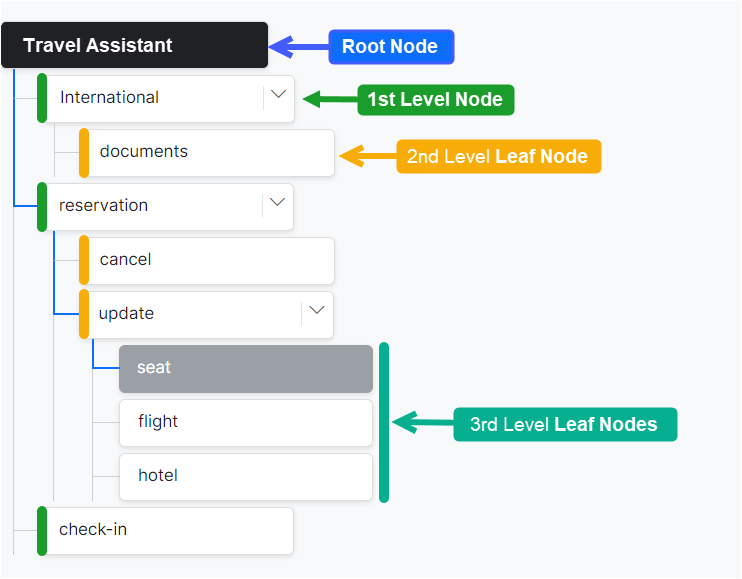Click the blue Root Node label

coord(390,47)
